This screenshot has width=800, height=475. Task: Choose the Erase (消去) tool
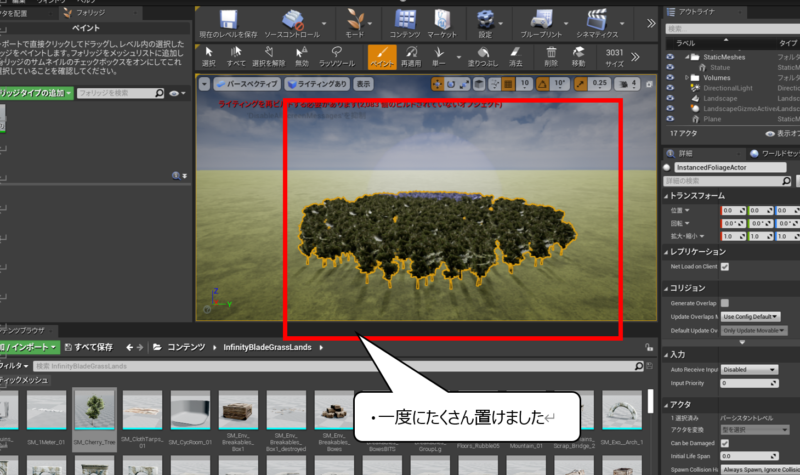(x=515, y=57)
